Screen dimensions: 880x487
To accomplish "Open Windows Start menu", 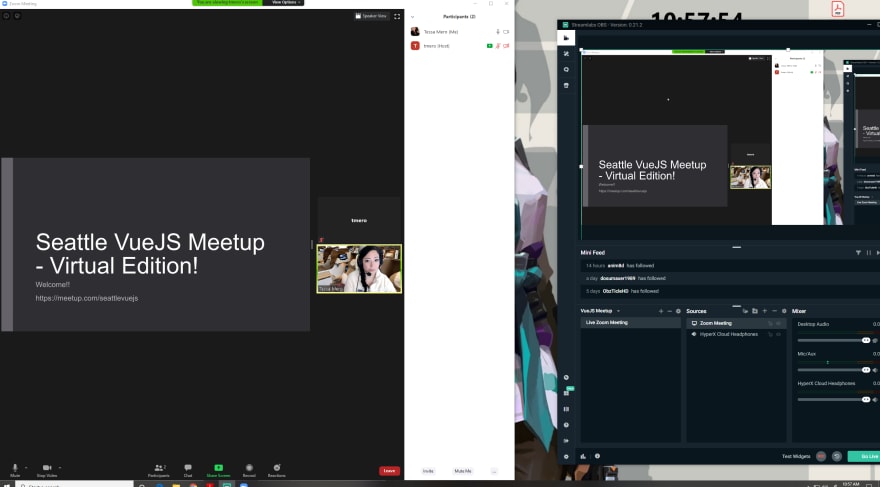I will [x=7, y=485].
